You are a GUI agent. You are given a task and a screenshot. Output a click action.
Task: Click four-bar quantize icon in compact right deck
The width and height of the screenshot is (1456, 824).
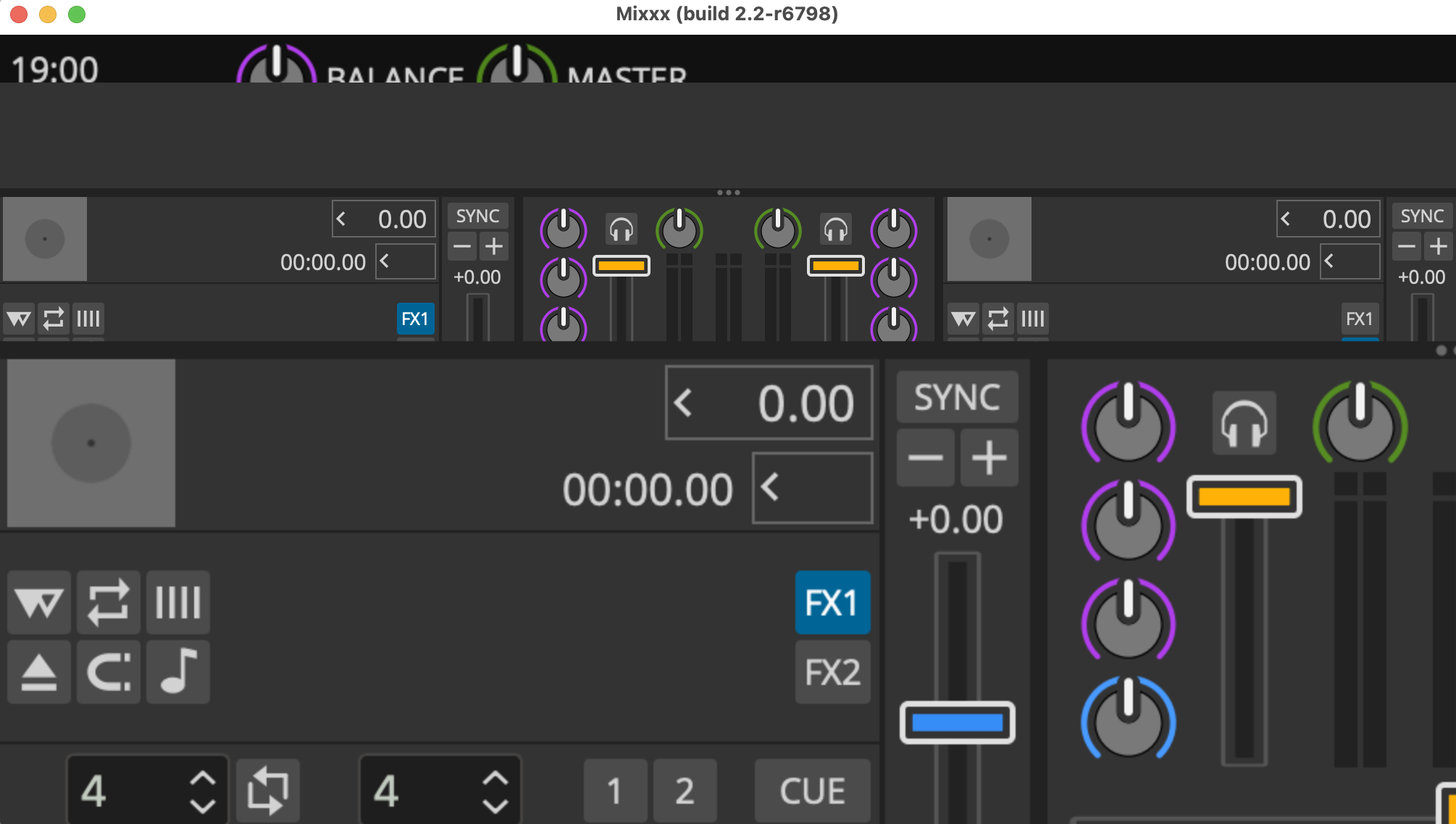click(x=1033, y=319)
